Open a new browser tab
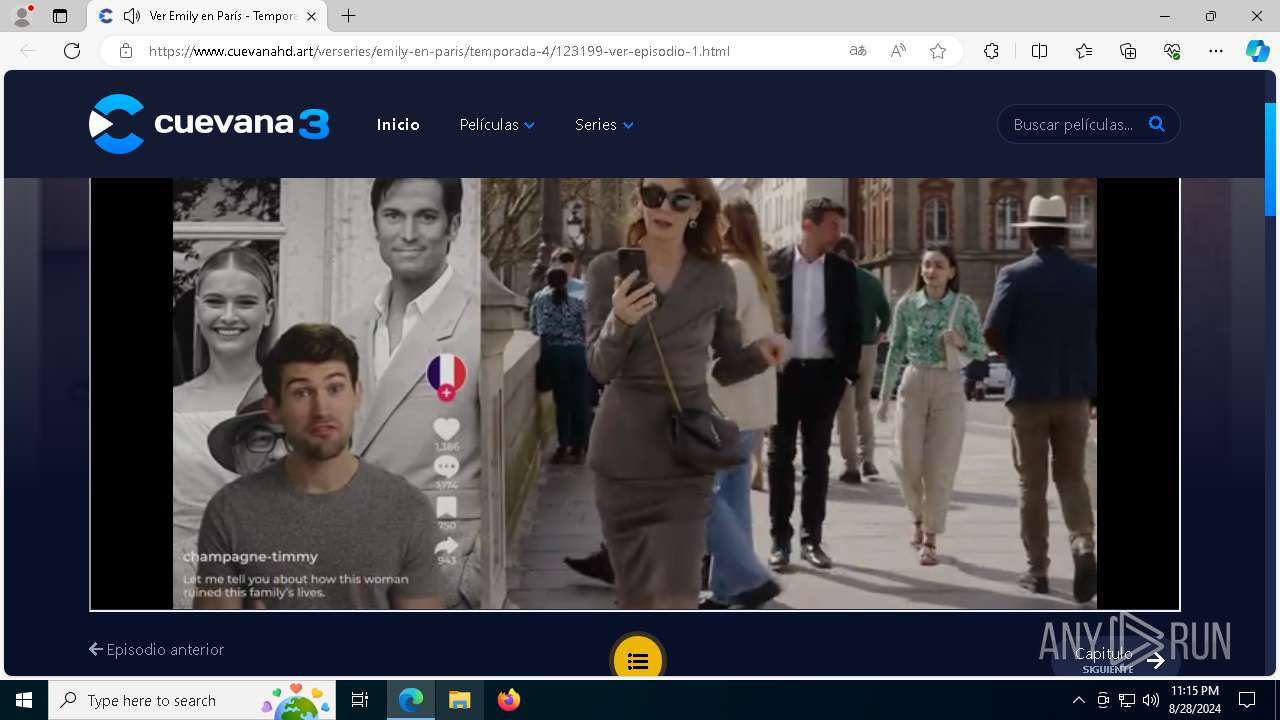1280x720 pixels. (x=348, y=16)
